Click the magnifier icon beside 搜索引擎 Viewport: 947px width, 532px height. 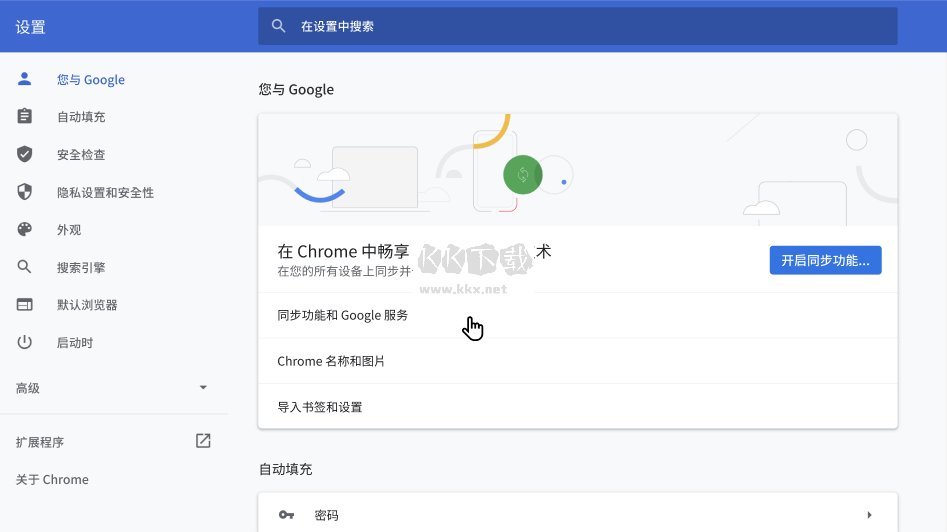click(x=25, y=267)
